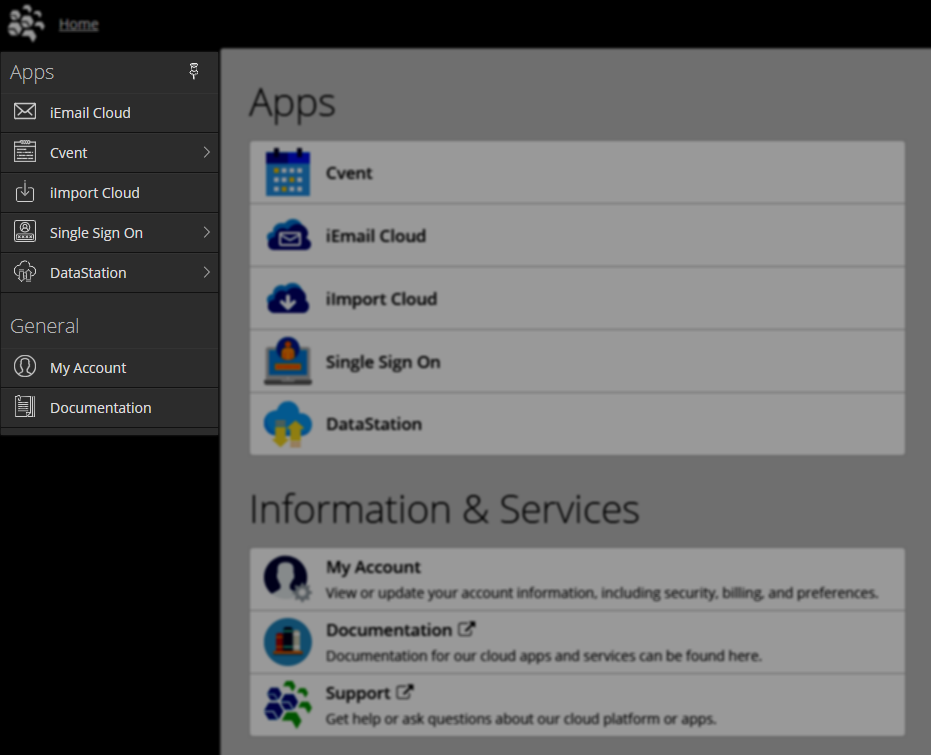Click the iEmail Cloud envelope icon in sidebar

pos(25,112)
